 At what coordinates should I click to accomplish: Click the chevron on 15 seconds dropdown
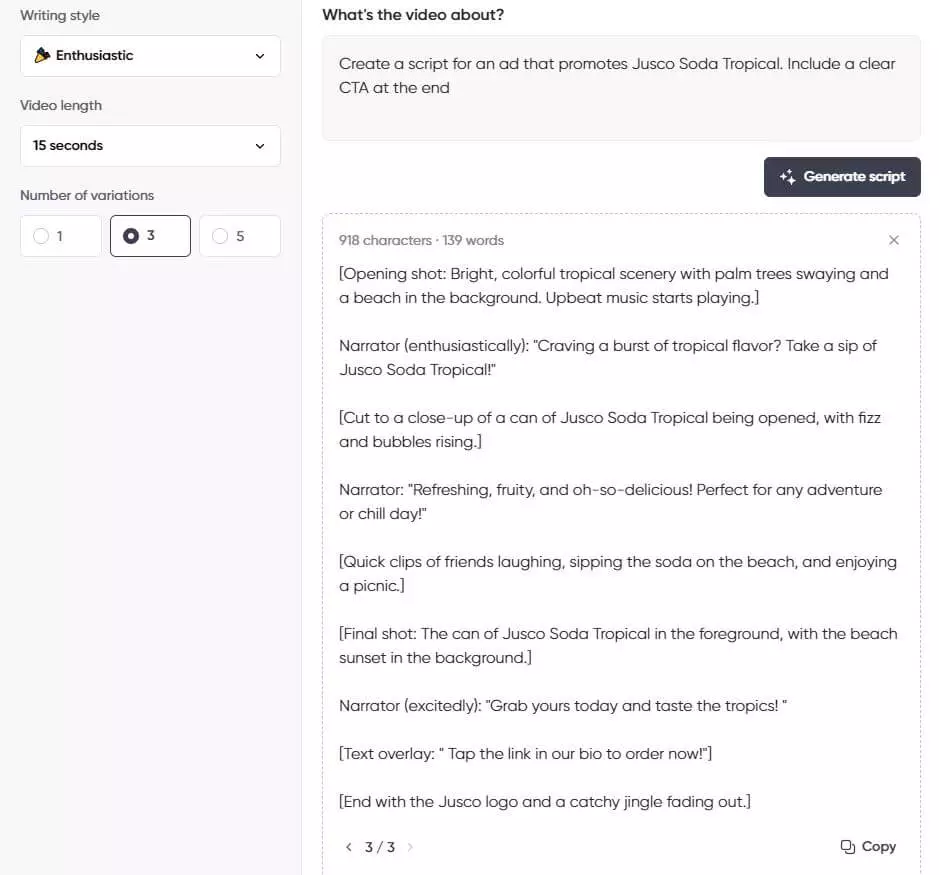click(260, 146)
